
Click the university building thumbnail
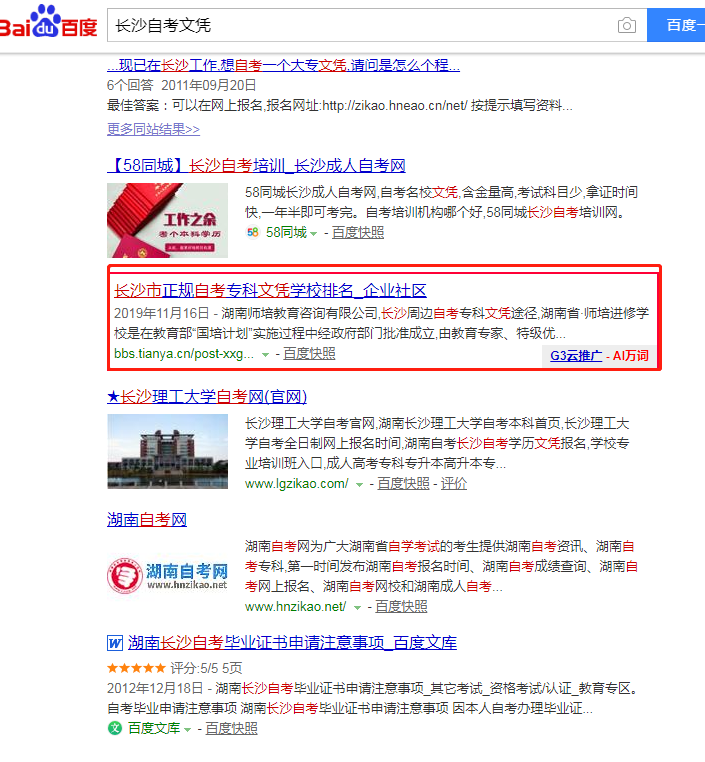coord(167,451)
